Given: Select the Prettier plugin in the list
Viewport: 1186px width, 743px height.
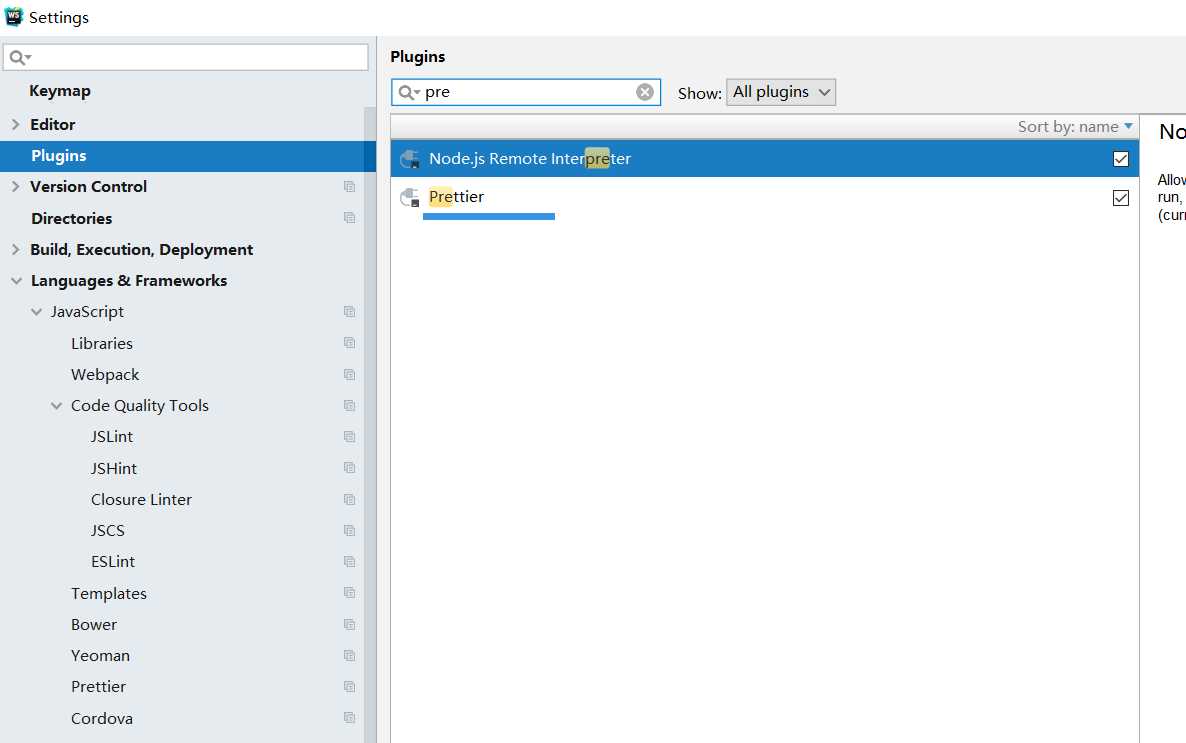Looking at the screenshot, I should (764, 197).
